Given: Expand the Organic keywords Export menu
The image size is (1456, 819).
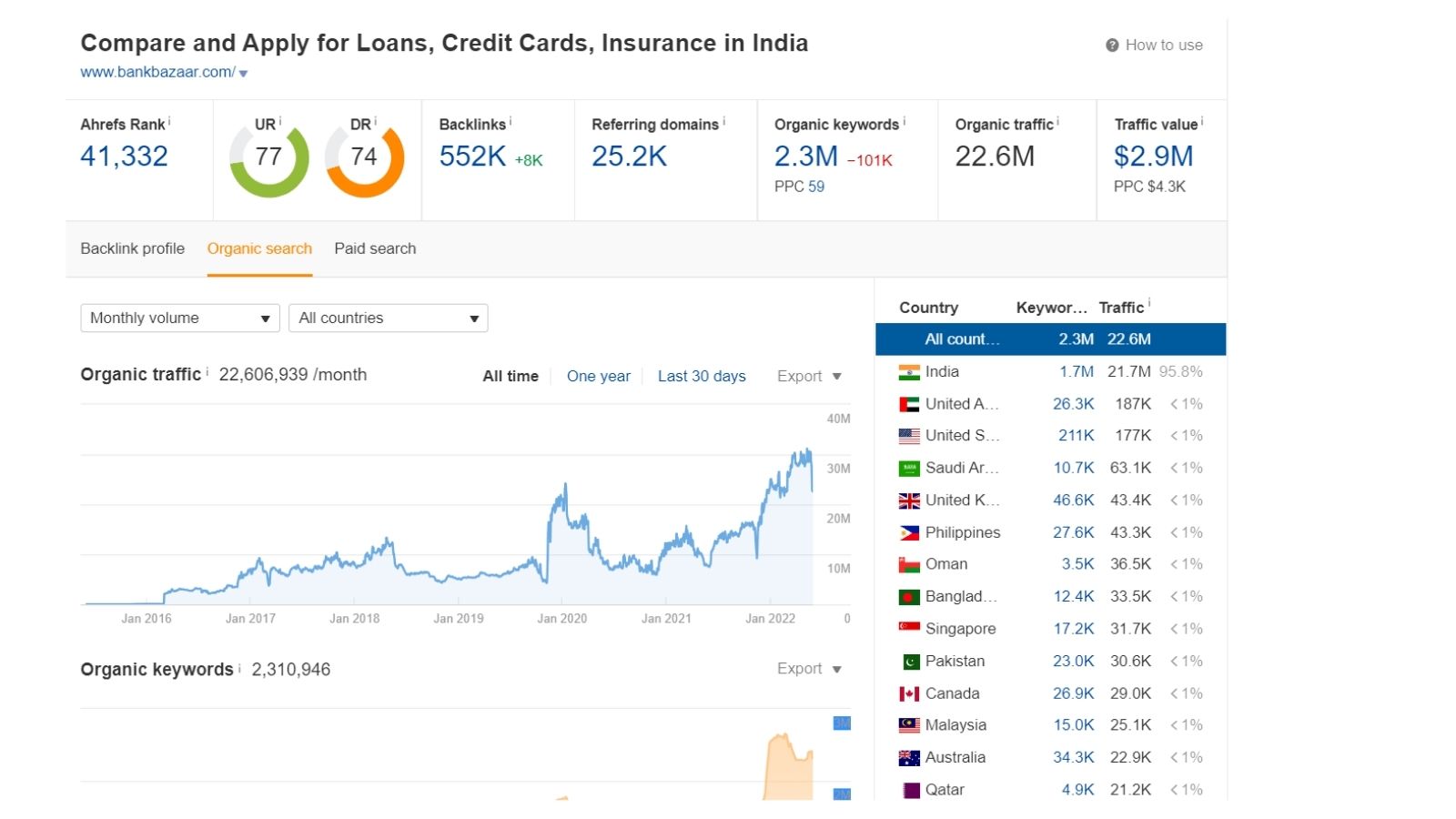Looking at the screenshot, I should 809,669.
